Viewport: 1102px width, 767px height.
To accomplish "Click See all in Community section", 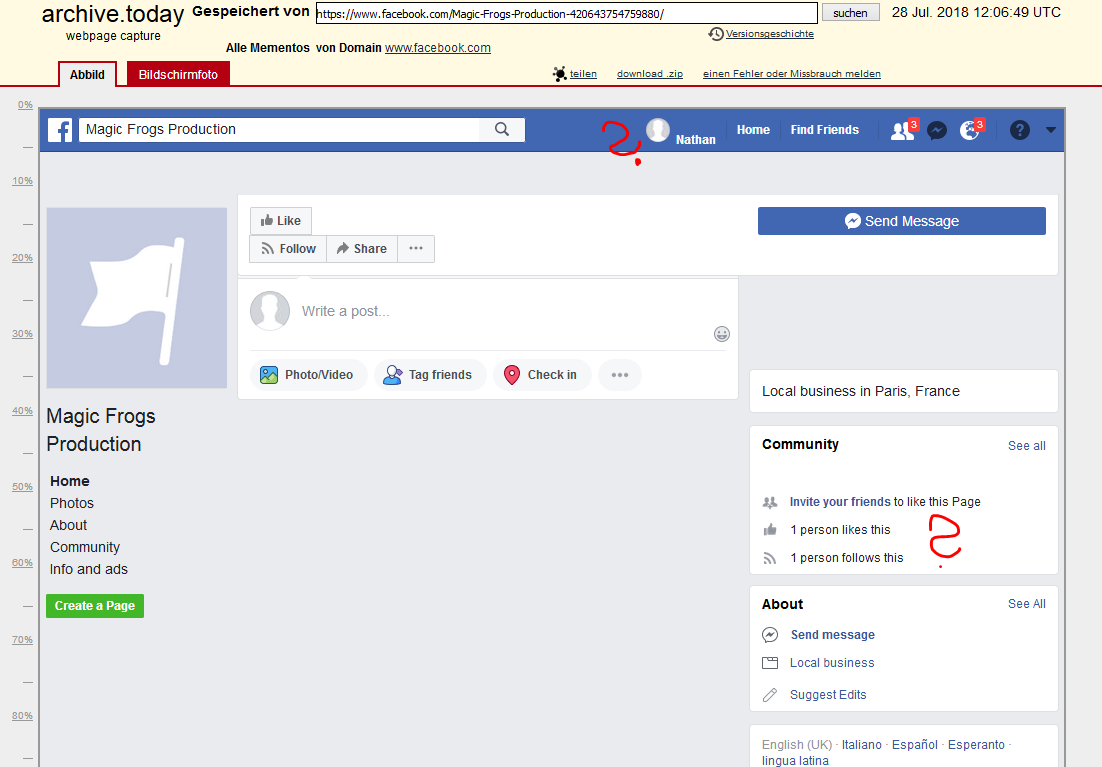I will coord(1027,446).
